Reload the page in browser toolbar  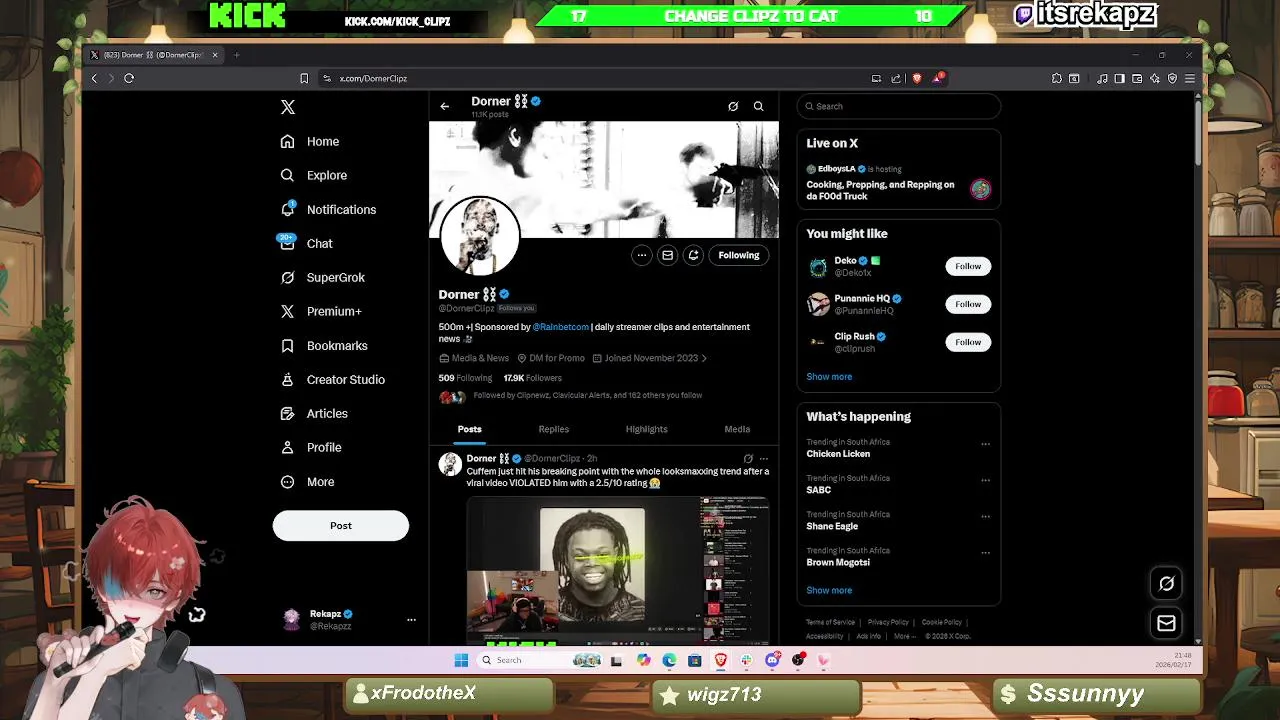[129, 78]
